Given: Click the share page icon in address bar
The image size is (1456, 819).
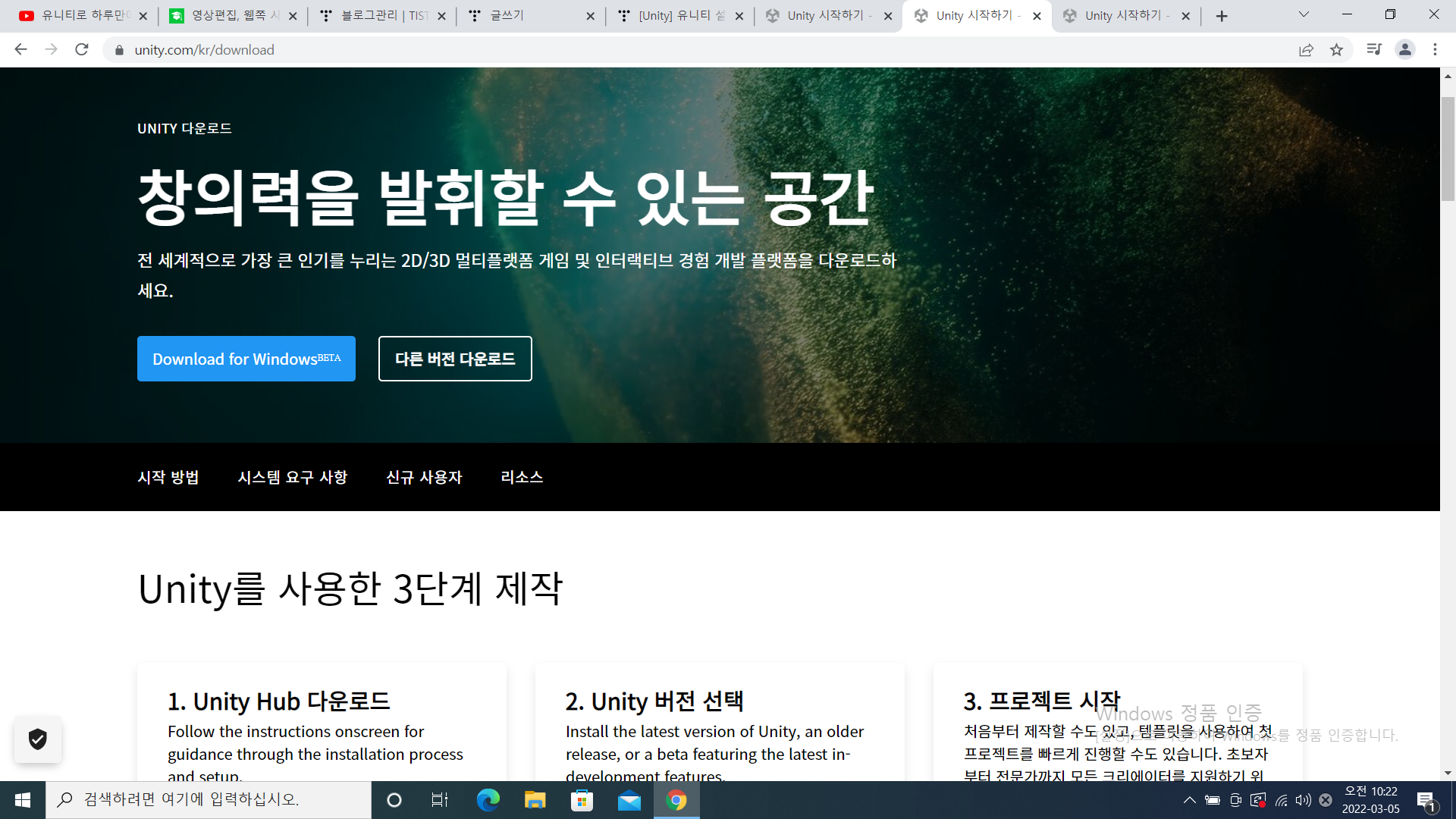Looking at the screenshot, I should (1306, 50).
